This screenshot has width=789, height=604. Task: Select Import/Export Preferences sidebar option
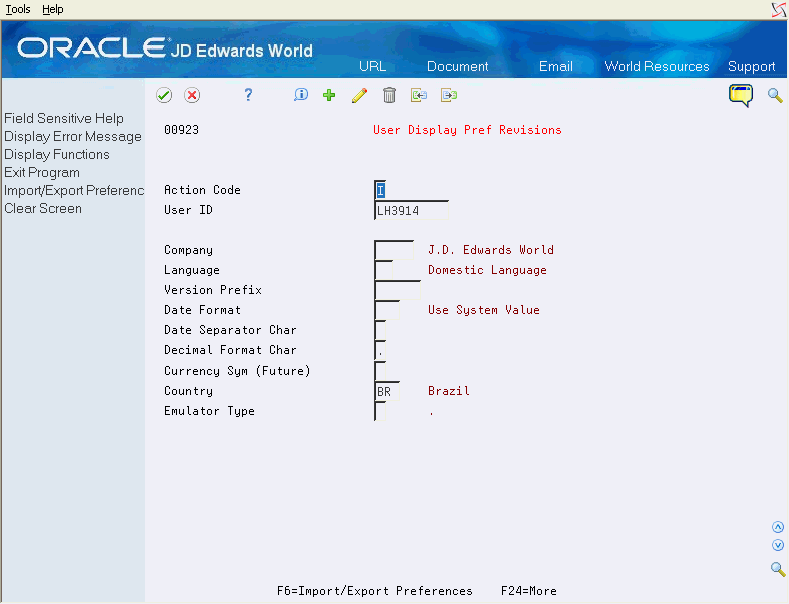click(x=74, y=191)
